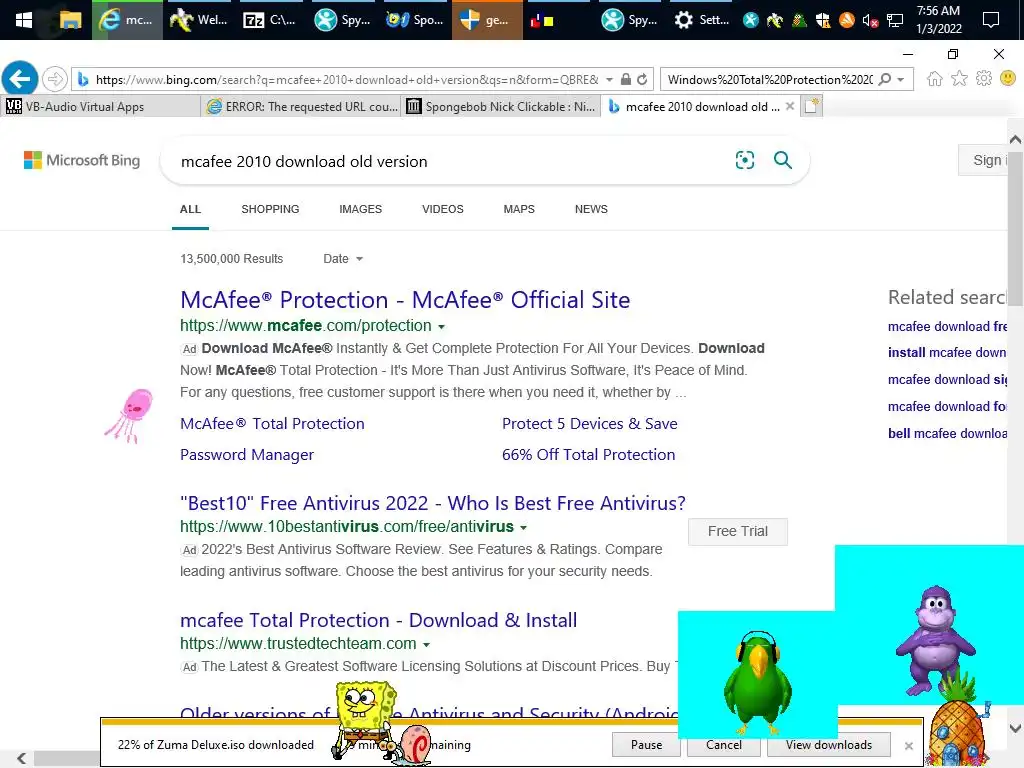Click the purple BonziBuddy gorilla

(935, 640)
